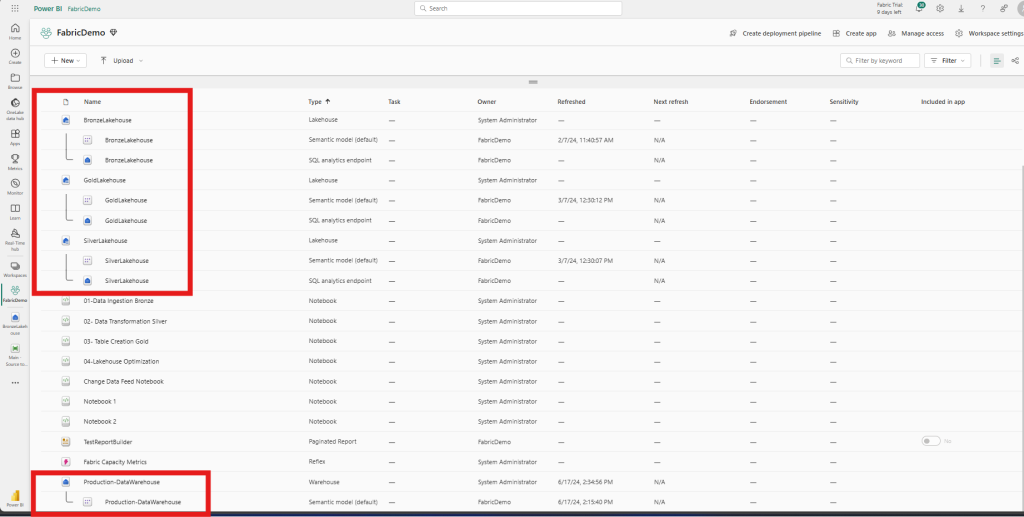Open the download icon in top bar
Viewport: 1024px width, 517px height.
(x=961, y=8)
